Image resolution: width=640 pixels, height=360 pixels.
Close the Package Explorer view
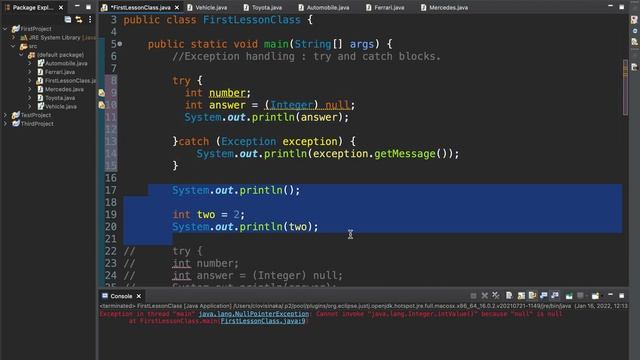(61, 7)
